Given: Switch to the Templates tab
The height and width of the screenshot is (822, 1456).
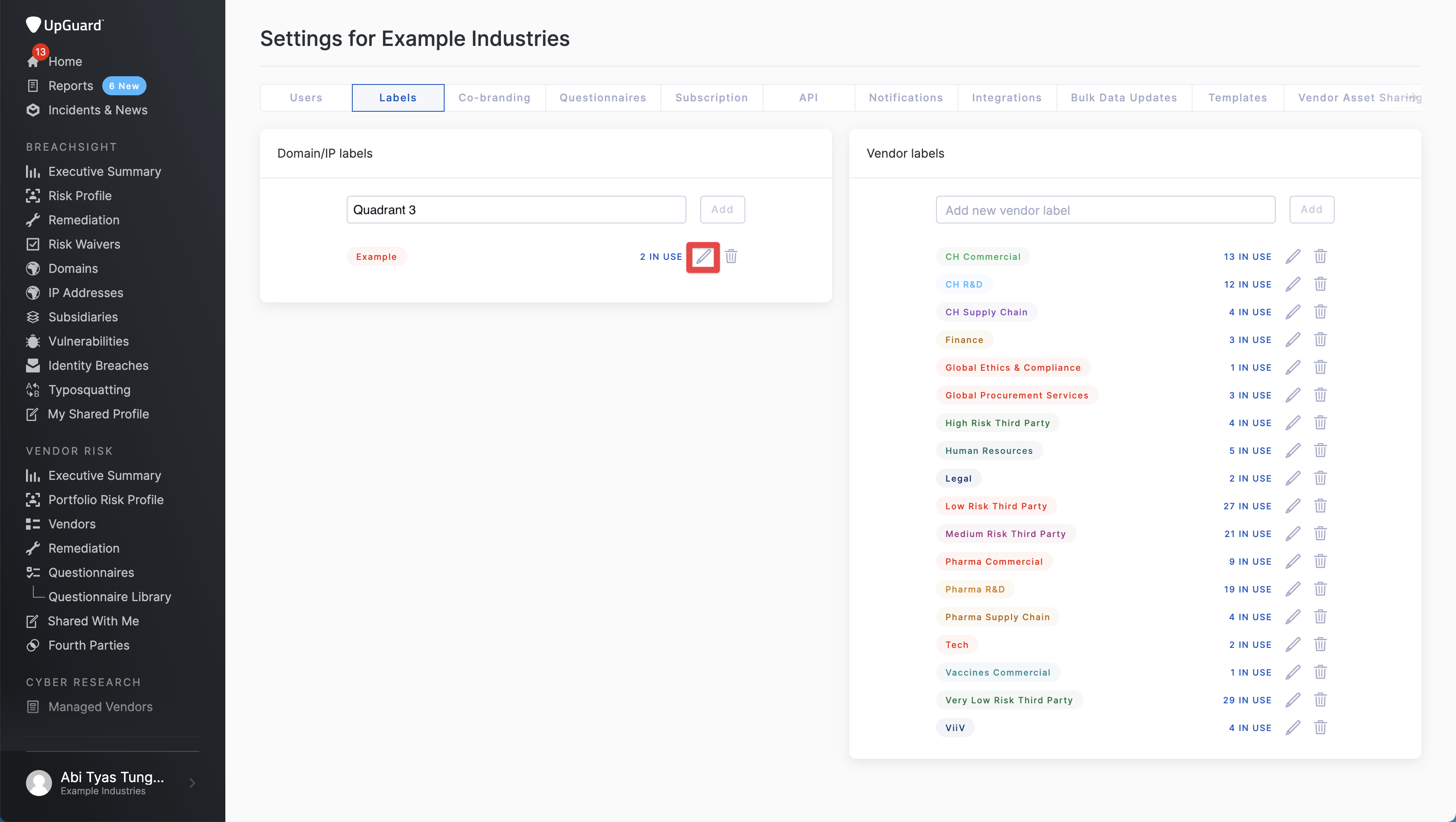Looking at the screenshot, I should [1237, 98].
